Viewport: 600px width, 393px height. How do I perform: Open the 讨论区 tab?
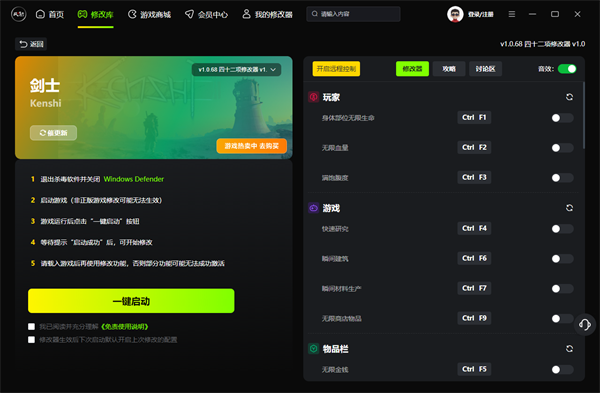pyautogui.click(x=485, y=69)
